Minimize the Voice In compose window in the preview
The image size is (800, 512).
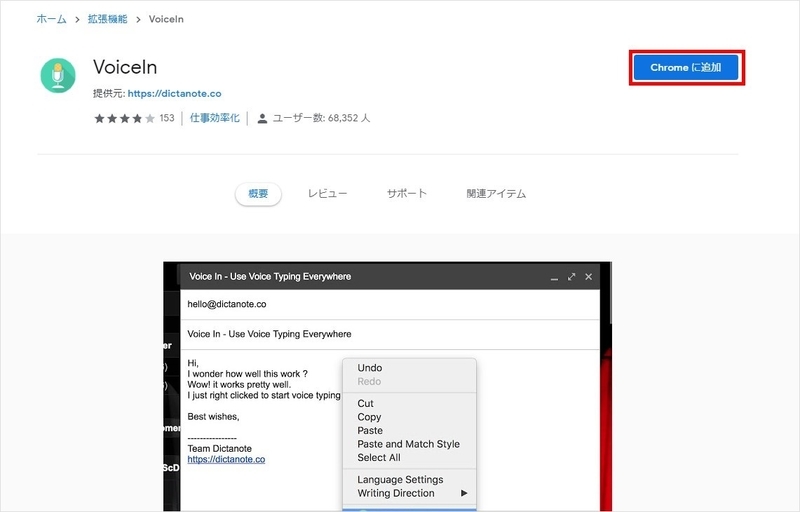[x=554, y=277]
